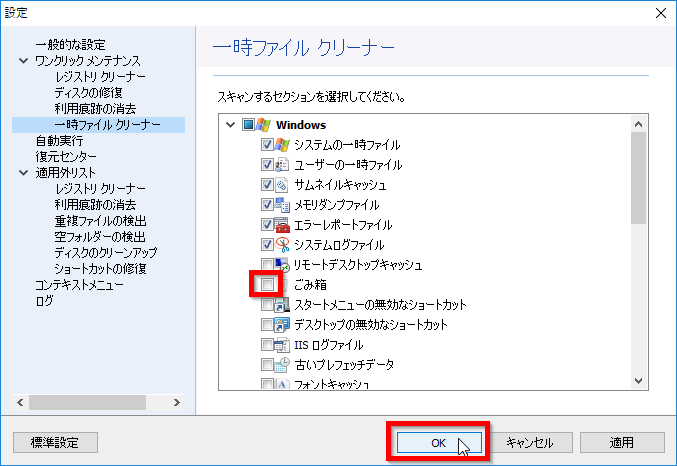
Task: Uncheck エラーレポートファイル checkbox
Action: point(267,225)
